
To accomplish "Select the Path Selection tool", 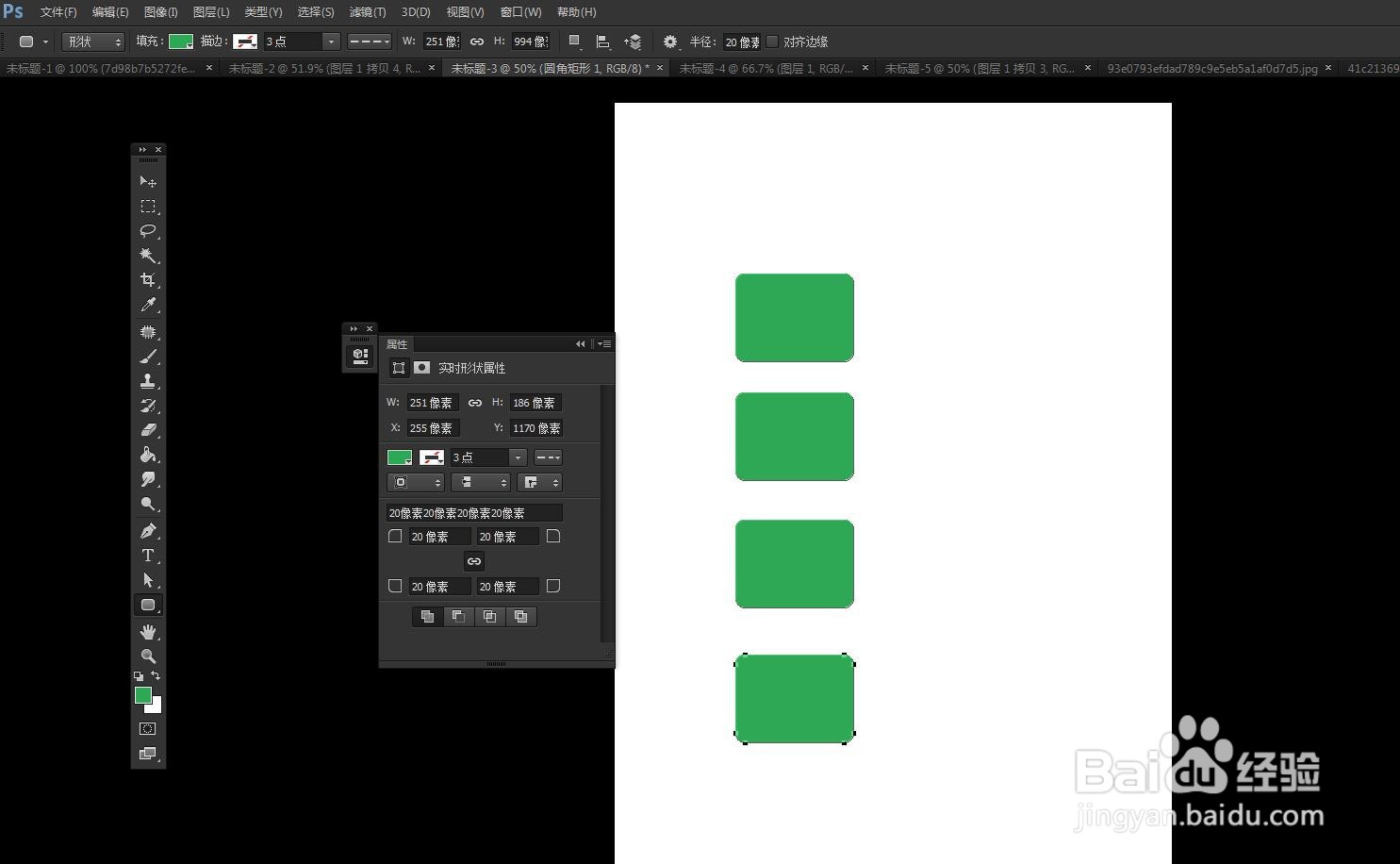I will (x=148, y=580).
